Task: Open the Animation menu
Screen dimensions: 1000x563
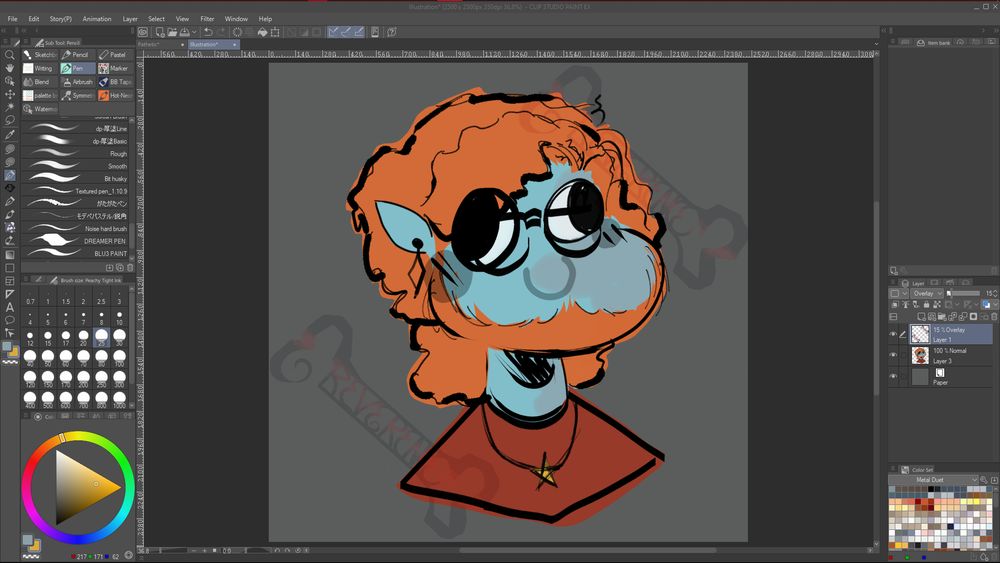Action: tap(97, 18)
